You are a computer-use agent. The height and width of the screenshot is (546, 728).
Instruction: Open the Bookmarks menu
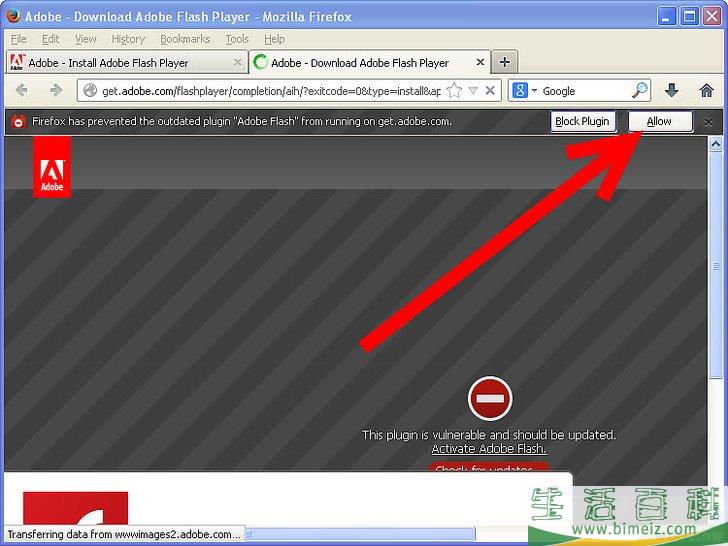click(185, 39)
